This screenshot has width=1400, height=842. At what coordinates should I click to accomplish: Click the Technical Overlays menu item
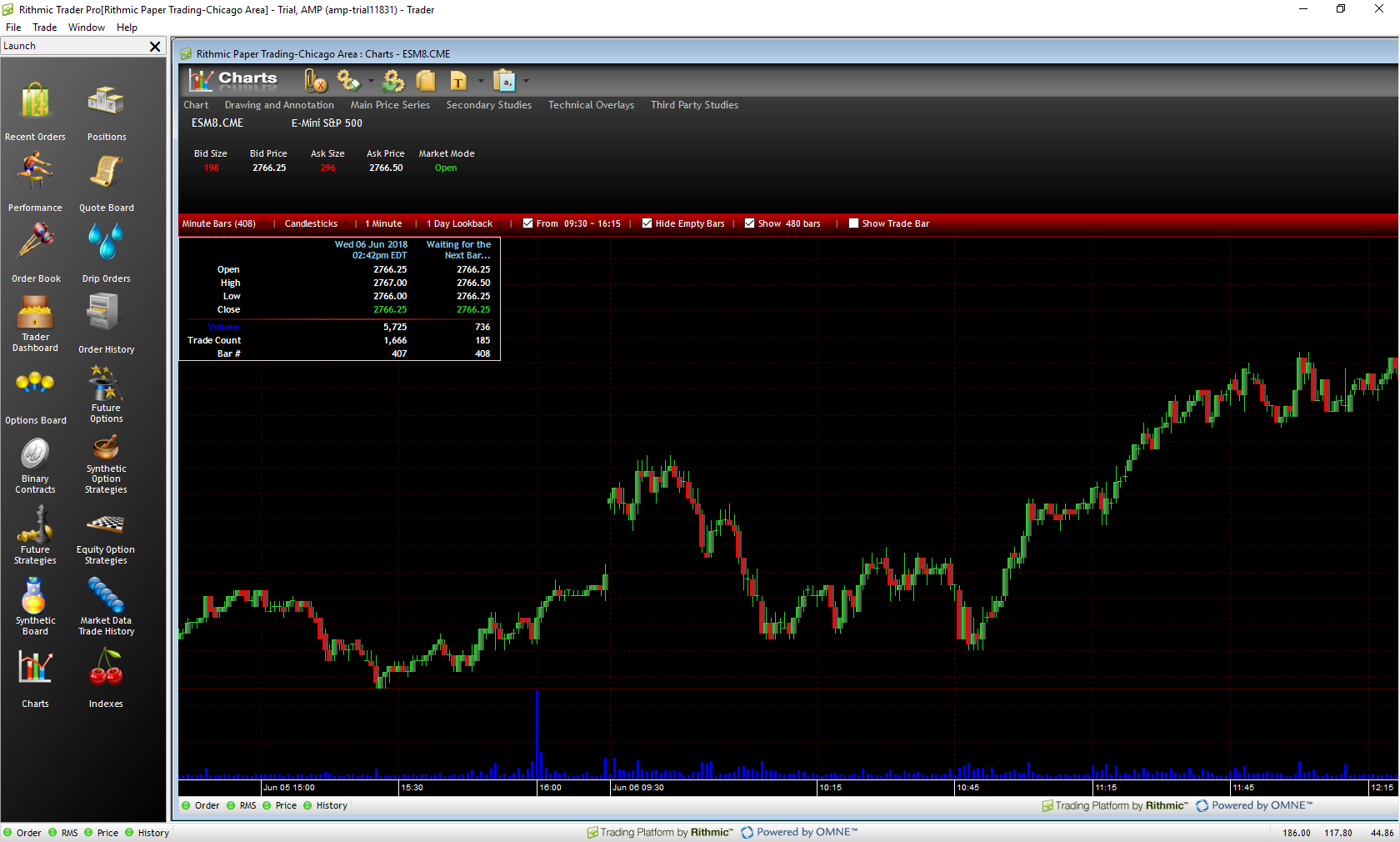tap(591, 105)
